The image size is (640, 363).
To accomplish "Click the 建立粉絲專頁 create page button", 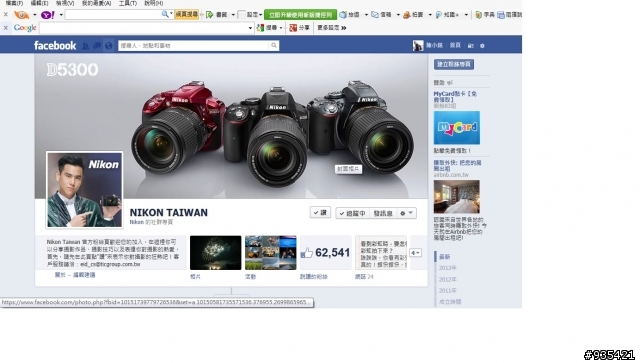I will 454,64.
